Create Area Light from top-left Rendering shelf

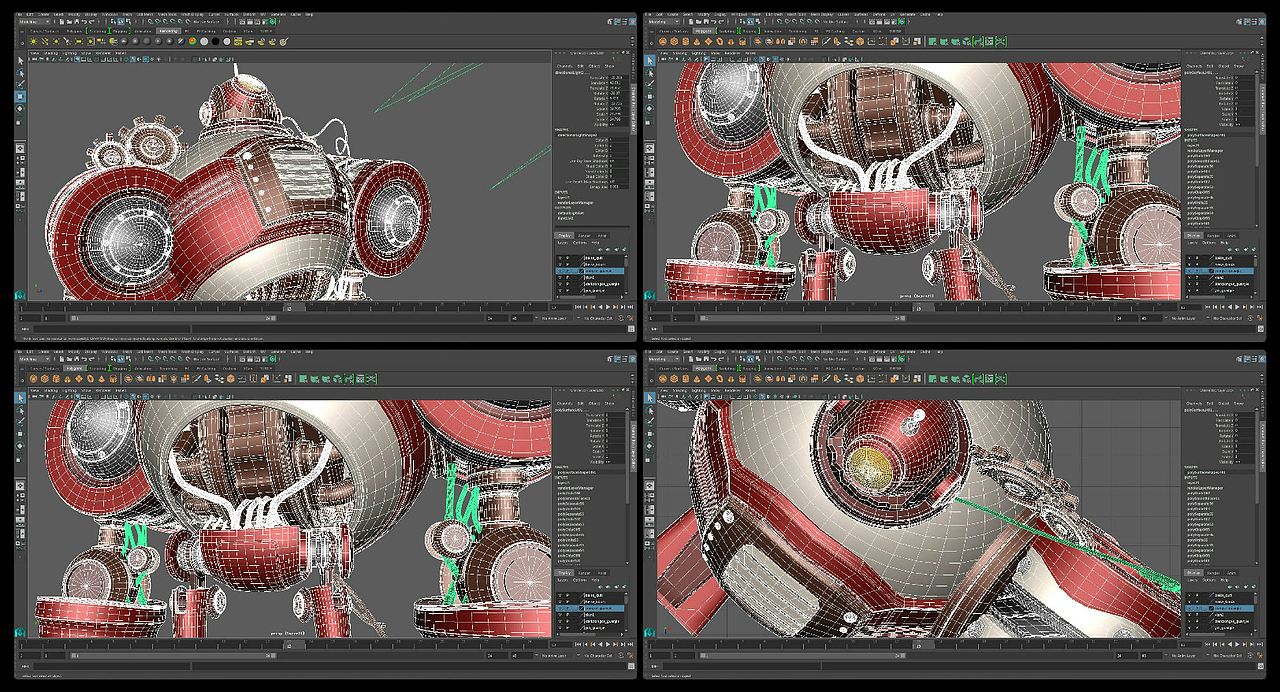(x=79, y=41)
